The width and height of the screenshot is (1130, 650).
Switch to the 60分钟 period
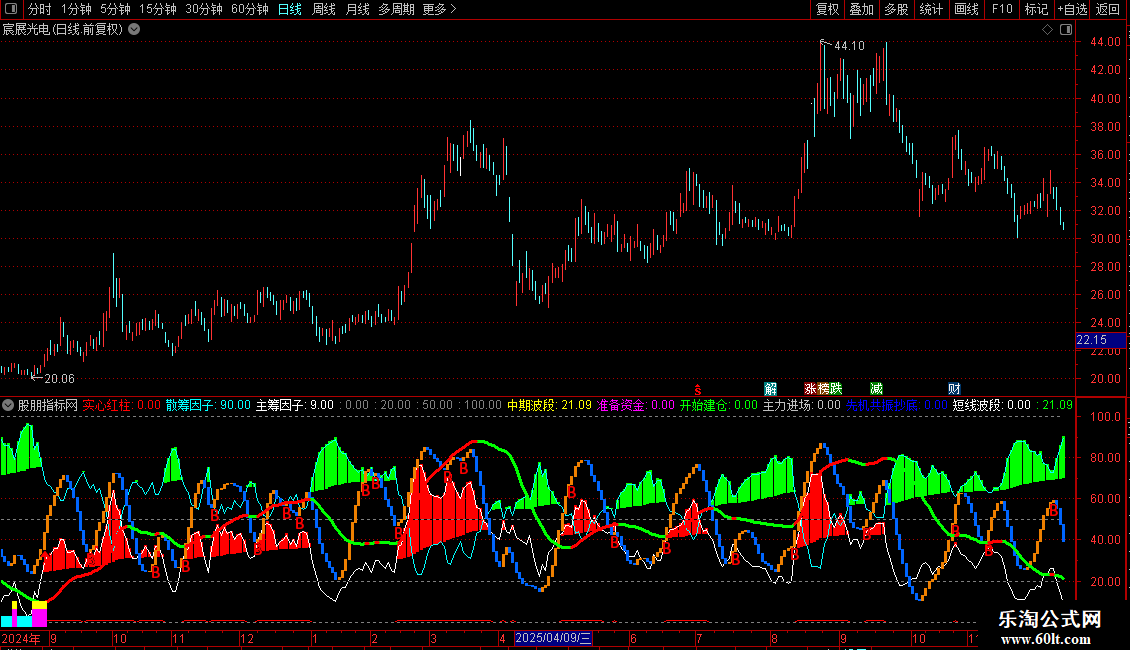[x=249, y=9]
